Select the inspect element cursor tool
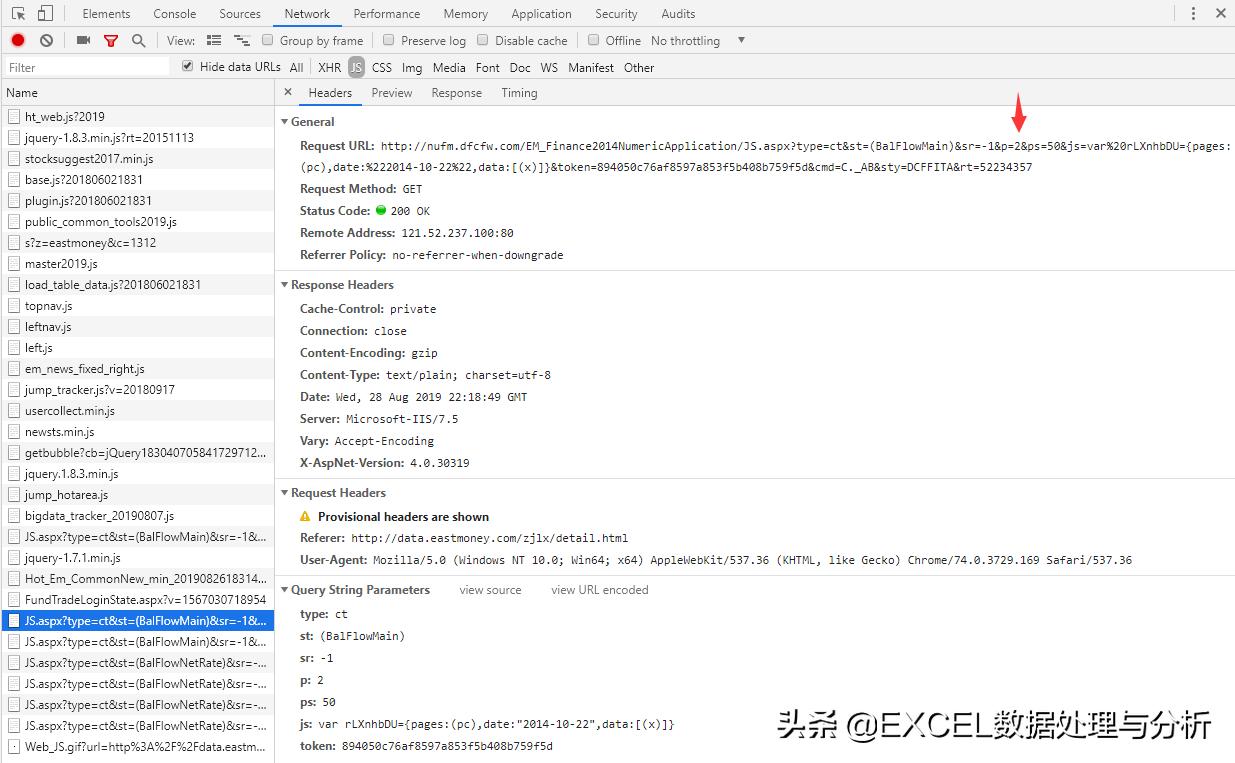Image resolution: width=1235 pixels, height=763 pixels. click(16, 13)
